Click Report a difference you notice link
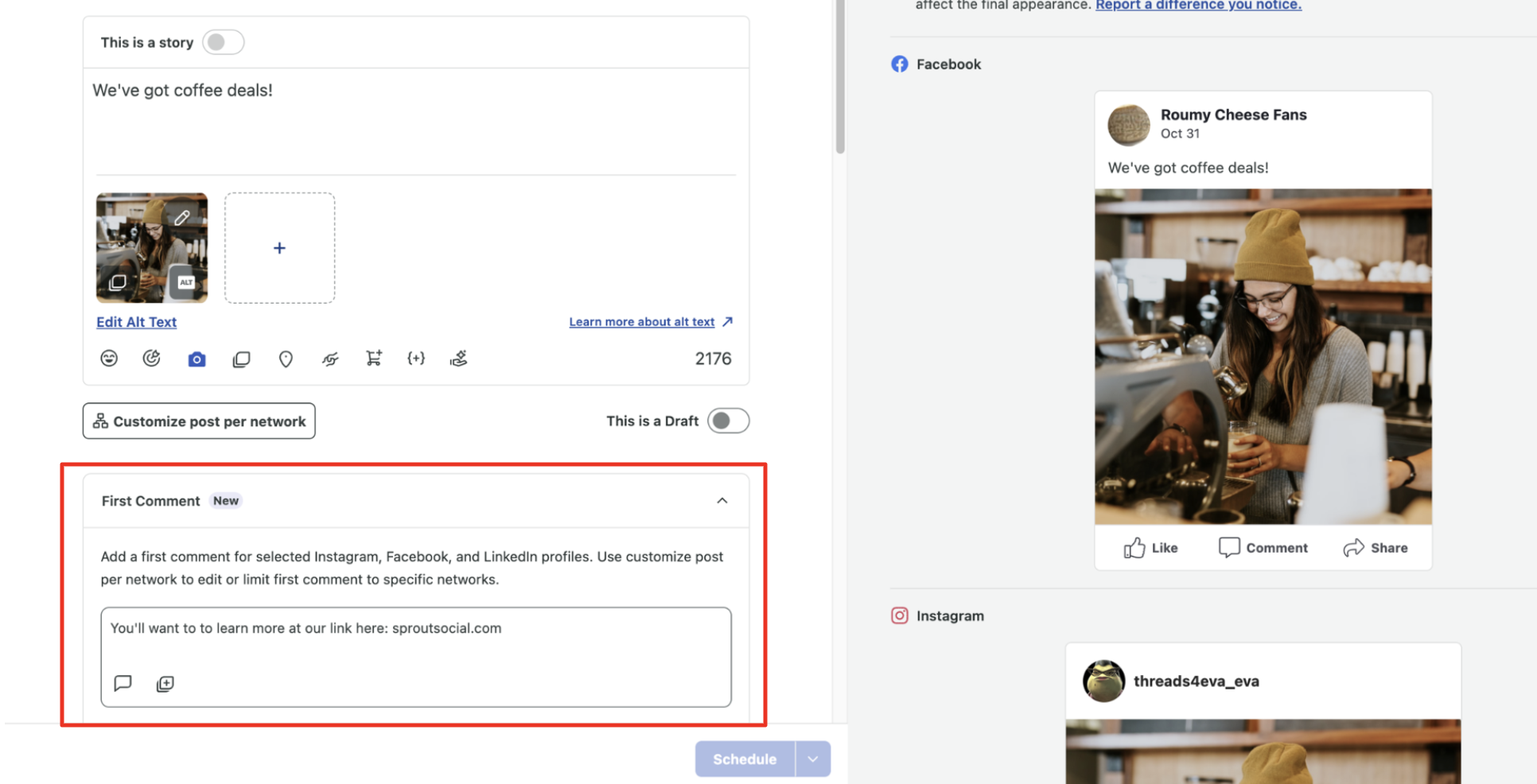This screenshot has width=1537, height=784. point(1198,6)
